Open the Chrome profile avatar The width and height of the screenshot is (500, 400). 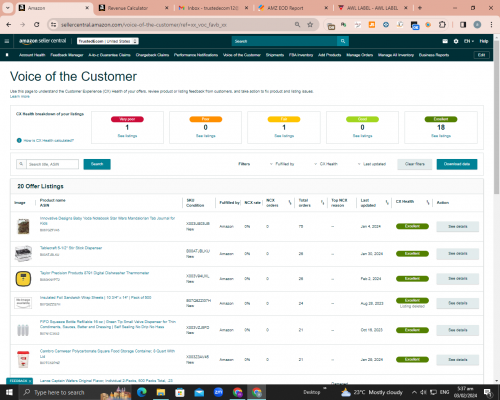(477, 24)
